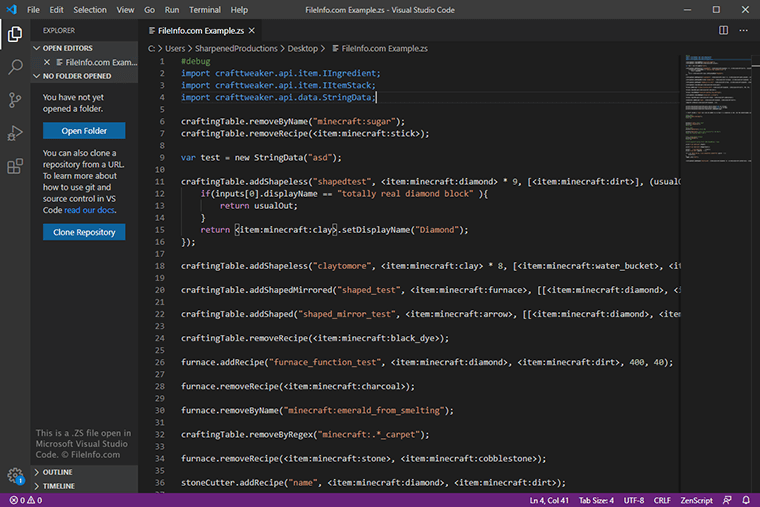Open the Explorer view in activity bar

tap(15, 35)
